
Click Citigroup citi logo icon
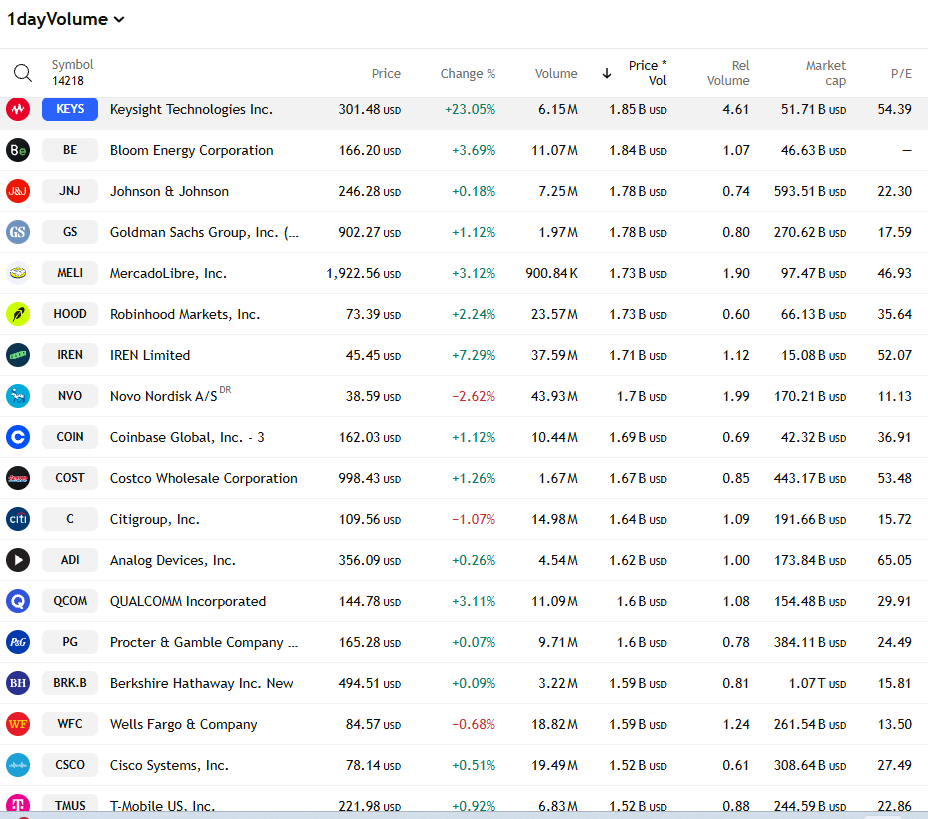tap(18, 519)
